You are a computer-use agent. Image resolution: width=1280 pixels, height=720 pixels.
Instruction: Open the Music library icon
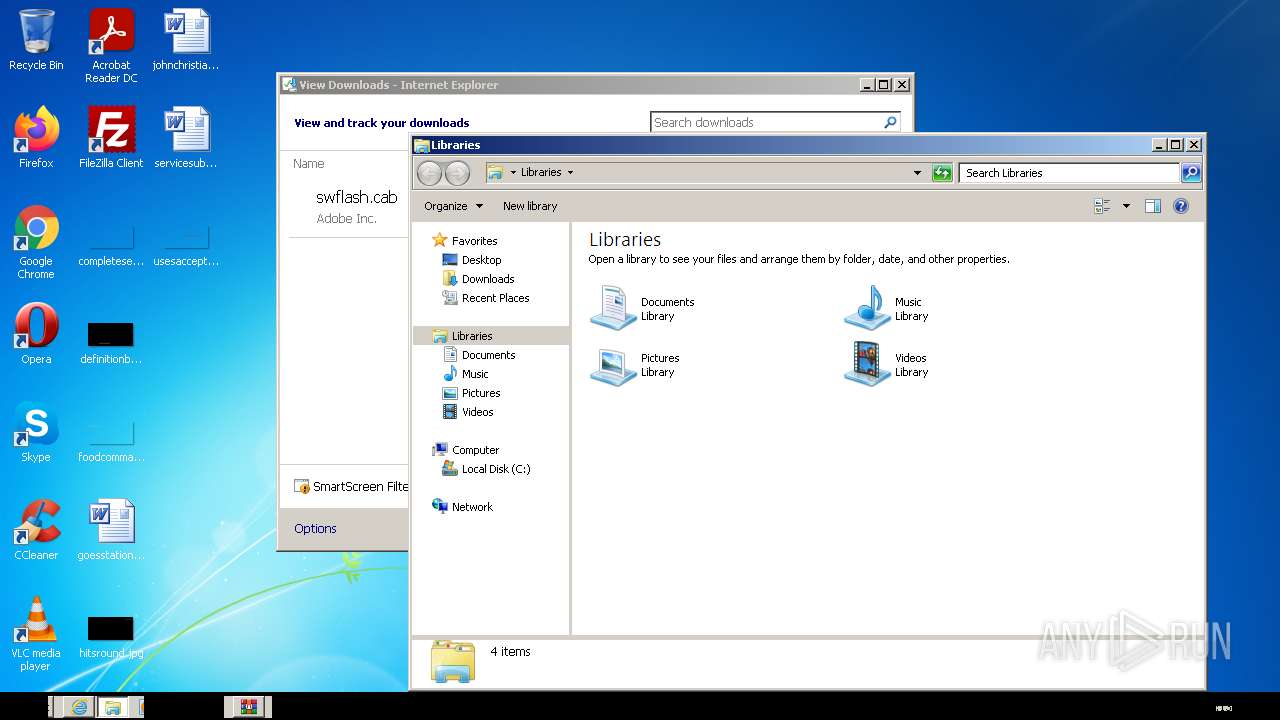(887, 308)
